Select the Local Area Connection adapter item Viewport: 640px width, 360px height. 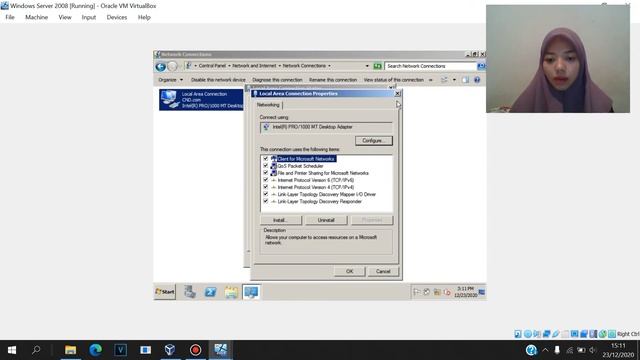tap(201, 100)
